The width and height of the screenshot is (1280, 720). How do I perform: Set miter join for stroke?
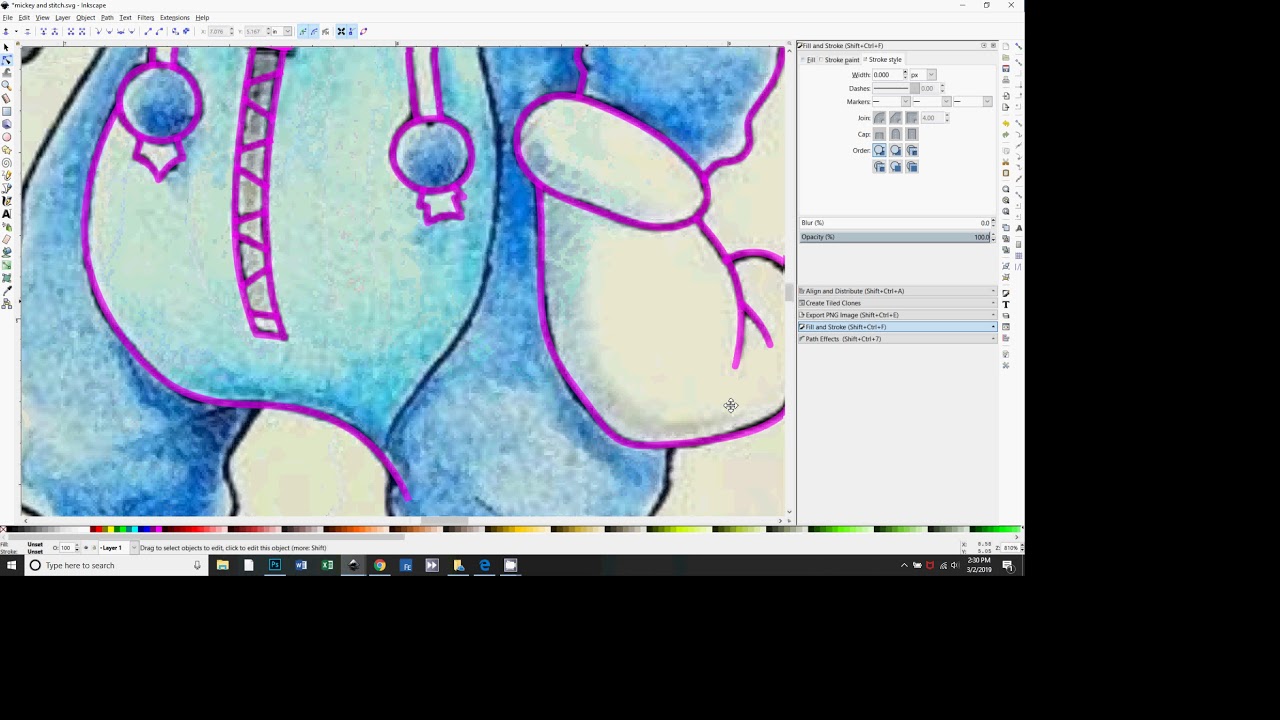tap(912, 118)
